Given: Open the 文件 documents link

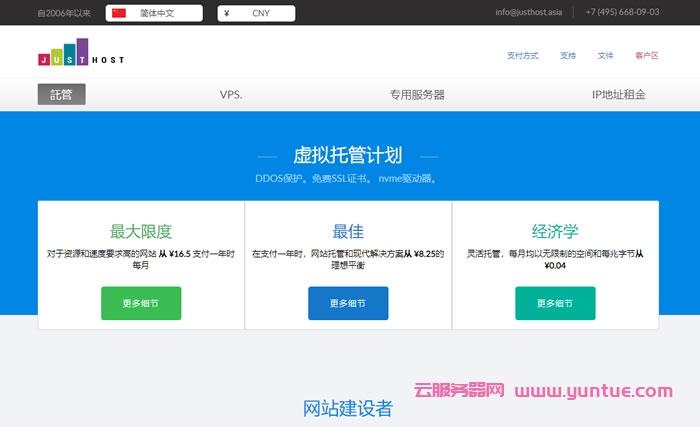Looking at the screenshot, I should click(605, 56).
